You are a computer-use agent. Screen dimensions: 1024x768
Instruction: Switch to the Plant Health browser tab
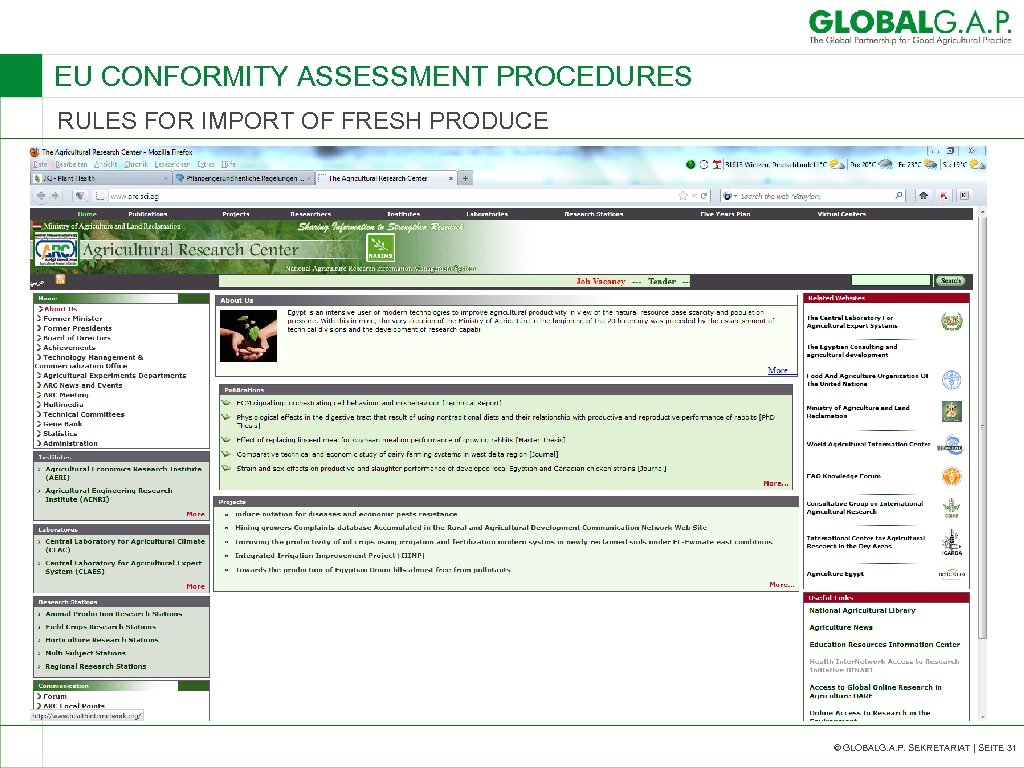[101, 178]
